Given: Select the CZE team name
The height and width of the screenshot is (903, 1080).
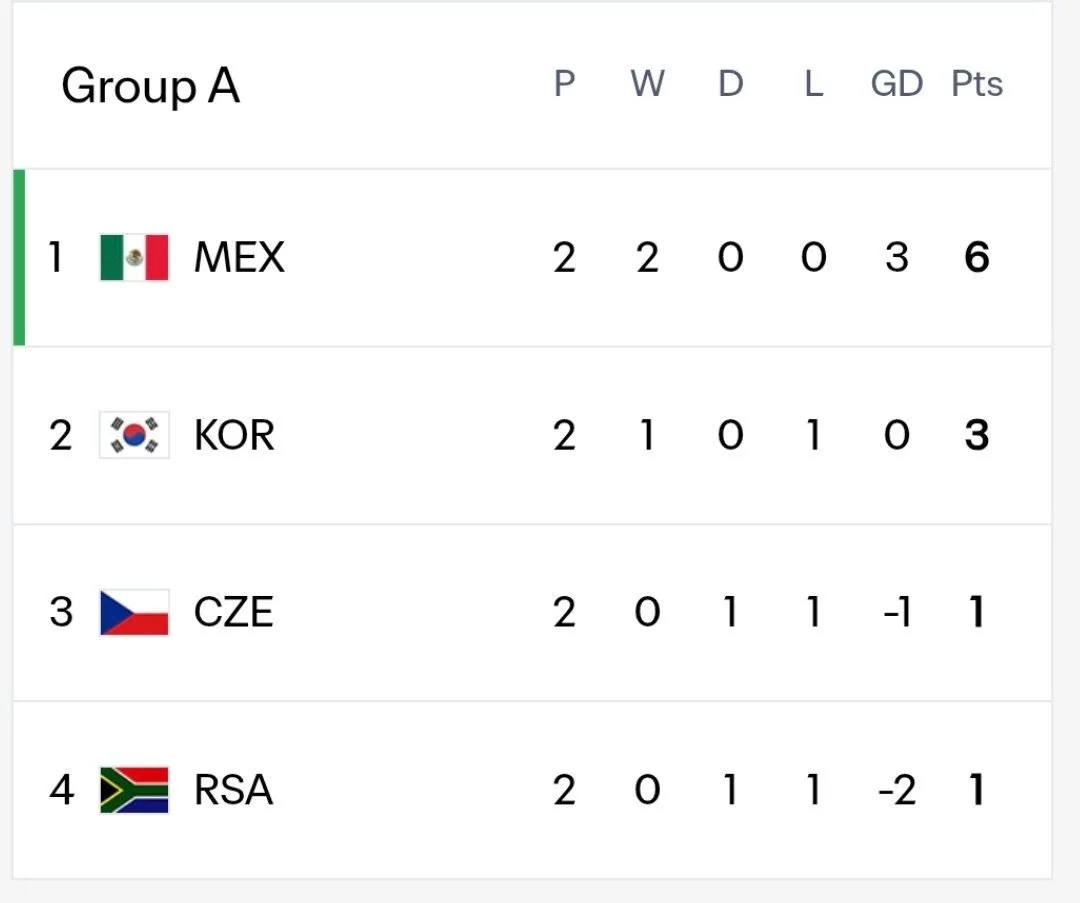Looking at the screenshot, I should (x=233, y=612).
